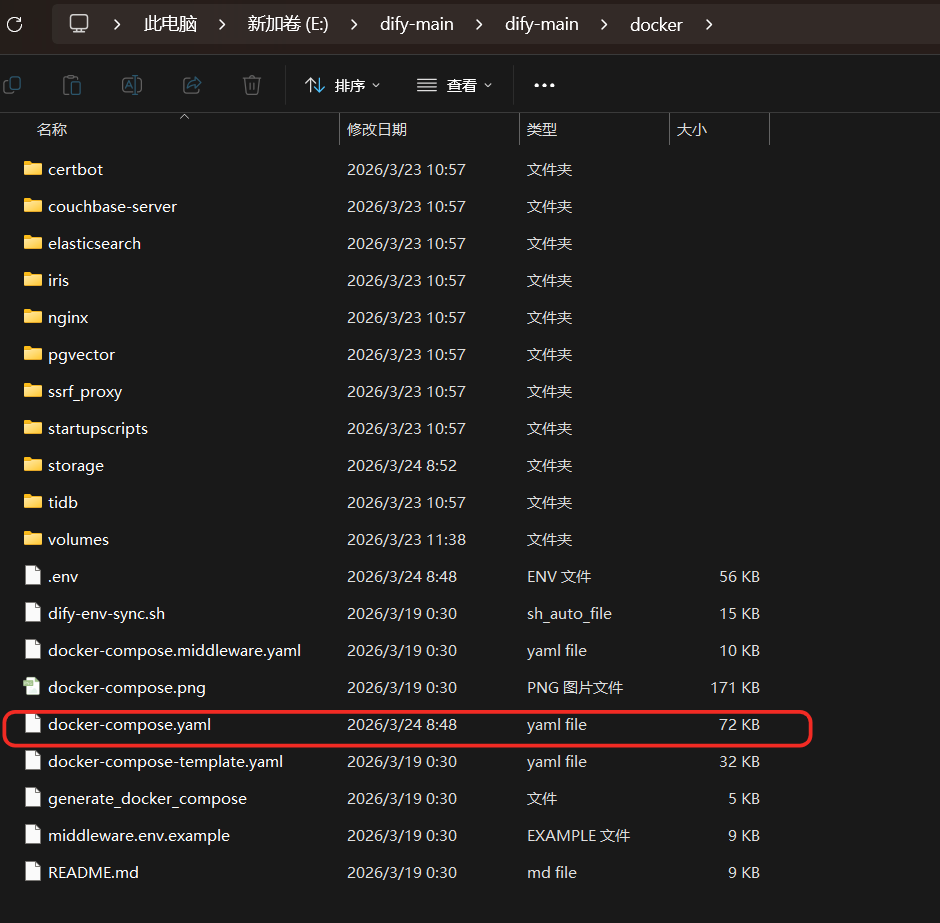The height and width of the screenshot is (923, 940).
Task: Go to second dify-main breadcrumb segment
Action: pos(541,24)
